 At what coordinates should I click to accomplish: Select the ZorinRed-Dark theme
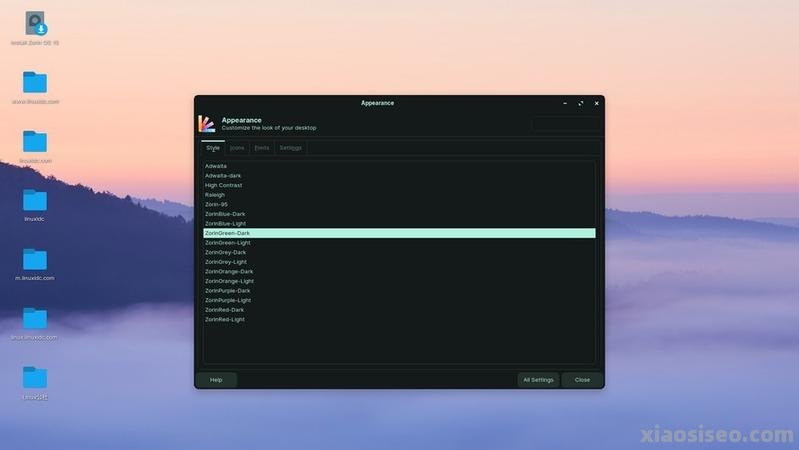pos(399,310)
